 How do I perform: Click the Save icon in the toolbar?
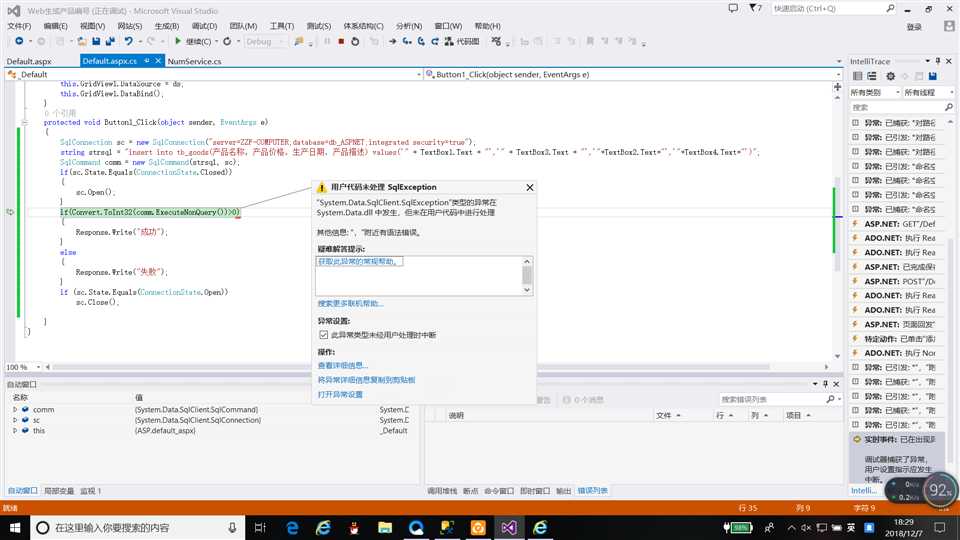[96, 41]
